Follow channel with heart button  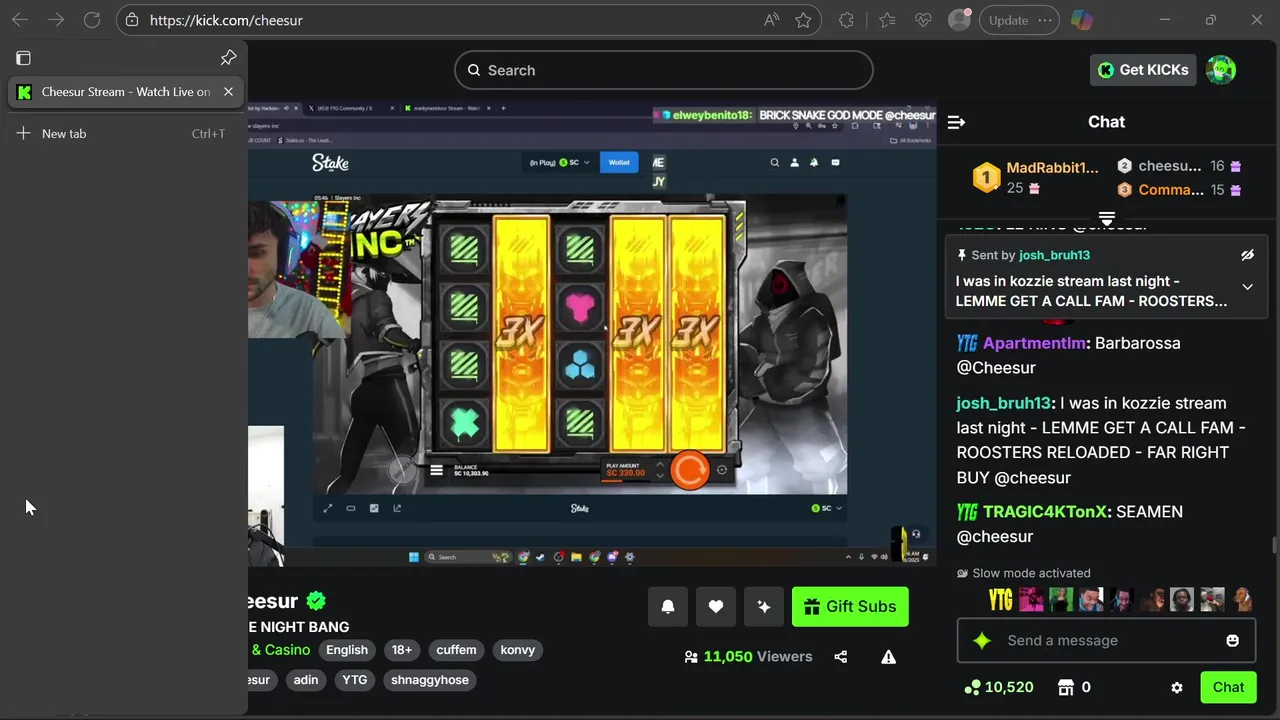[x=716, y=606]
